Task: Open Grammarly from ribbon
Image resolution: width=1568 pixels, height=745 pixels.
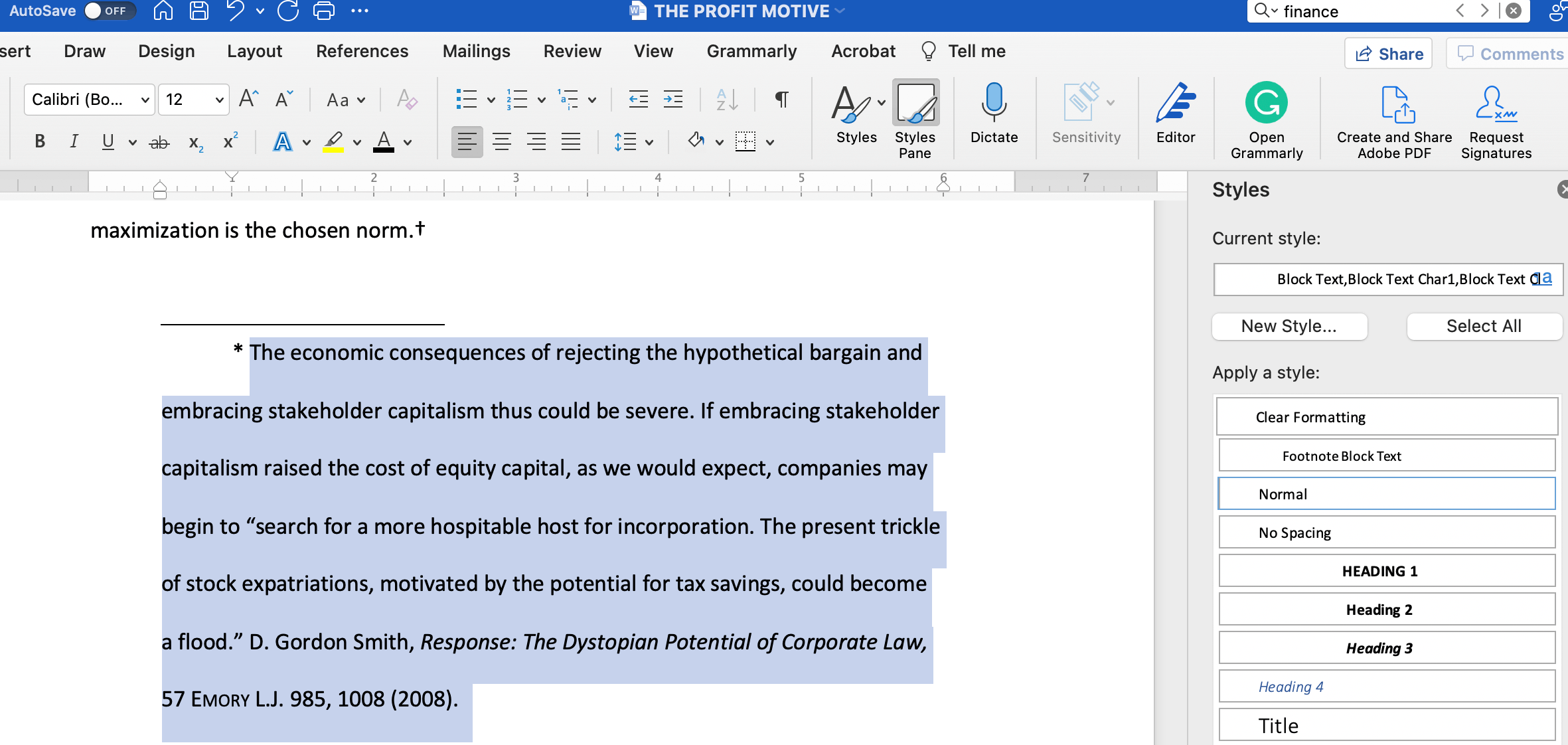Action: click(1267, 121)
